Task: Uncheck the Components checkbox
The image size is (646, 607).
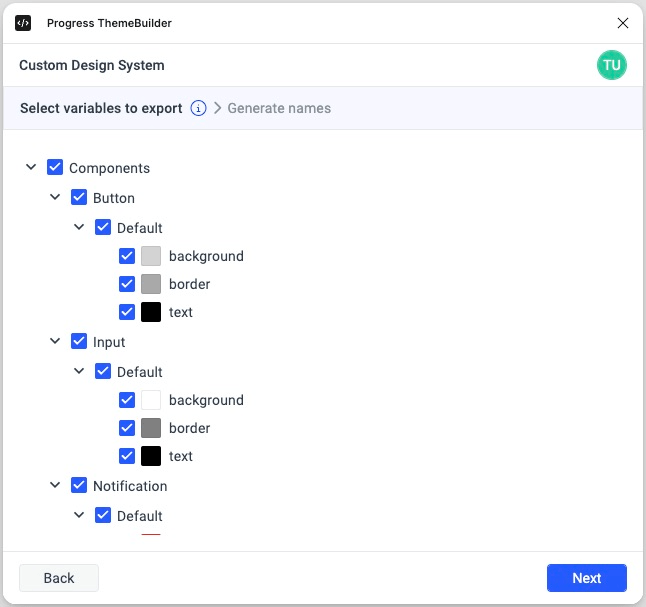Action: (55, 167)
